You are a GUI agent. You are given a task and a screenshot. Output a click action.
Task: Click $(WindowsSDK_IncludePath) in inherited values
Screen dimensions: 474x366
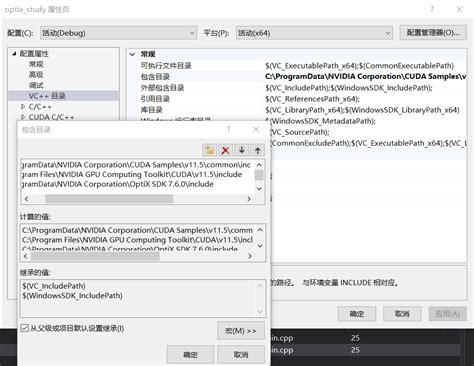[x=72, y=295]
